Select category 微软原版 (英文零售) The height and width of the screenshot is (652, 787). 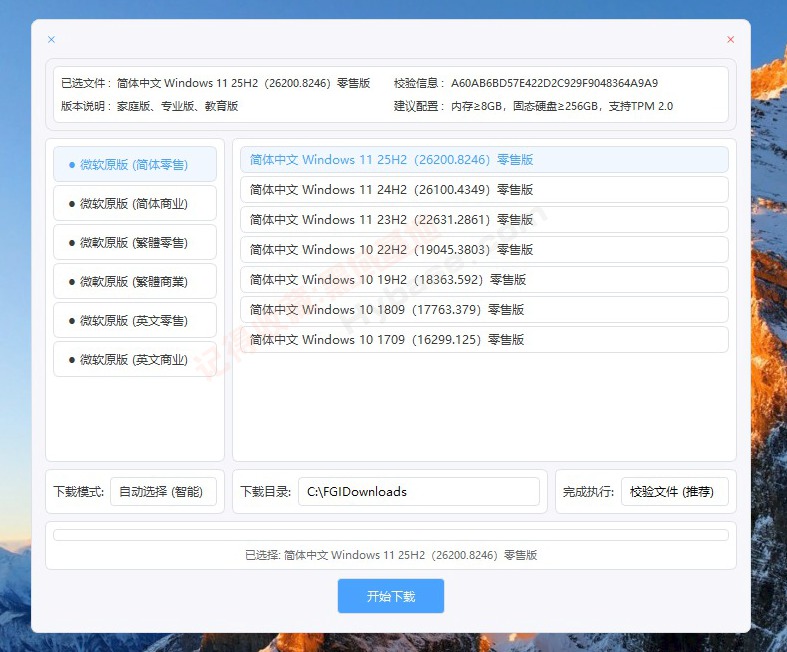click(x=135, y=320)
